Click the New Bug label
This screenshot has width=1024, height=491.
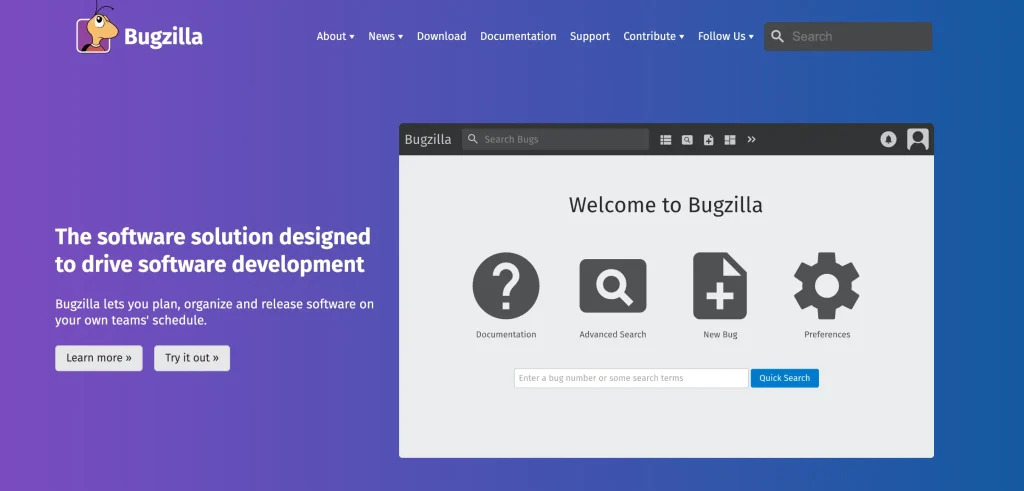(x=720, y=334)
